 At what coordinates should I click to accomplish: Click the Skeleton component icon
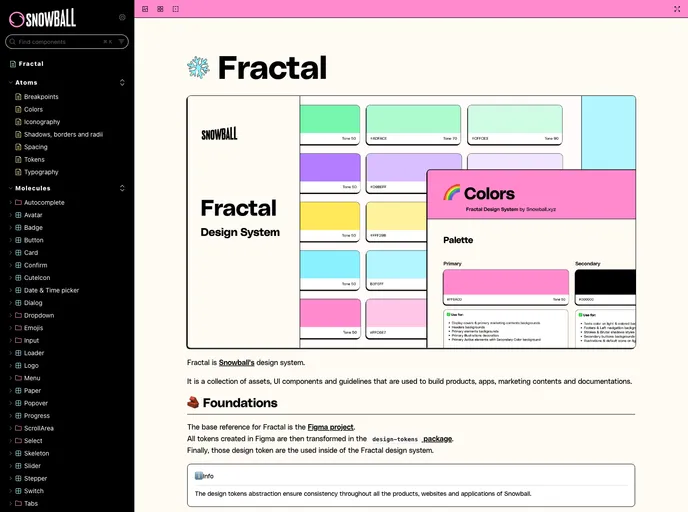pos(18,453)
